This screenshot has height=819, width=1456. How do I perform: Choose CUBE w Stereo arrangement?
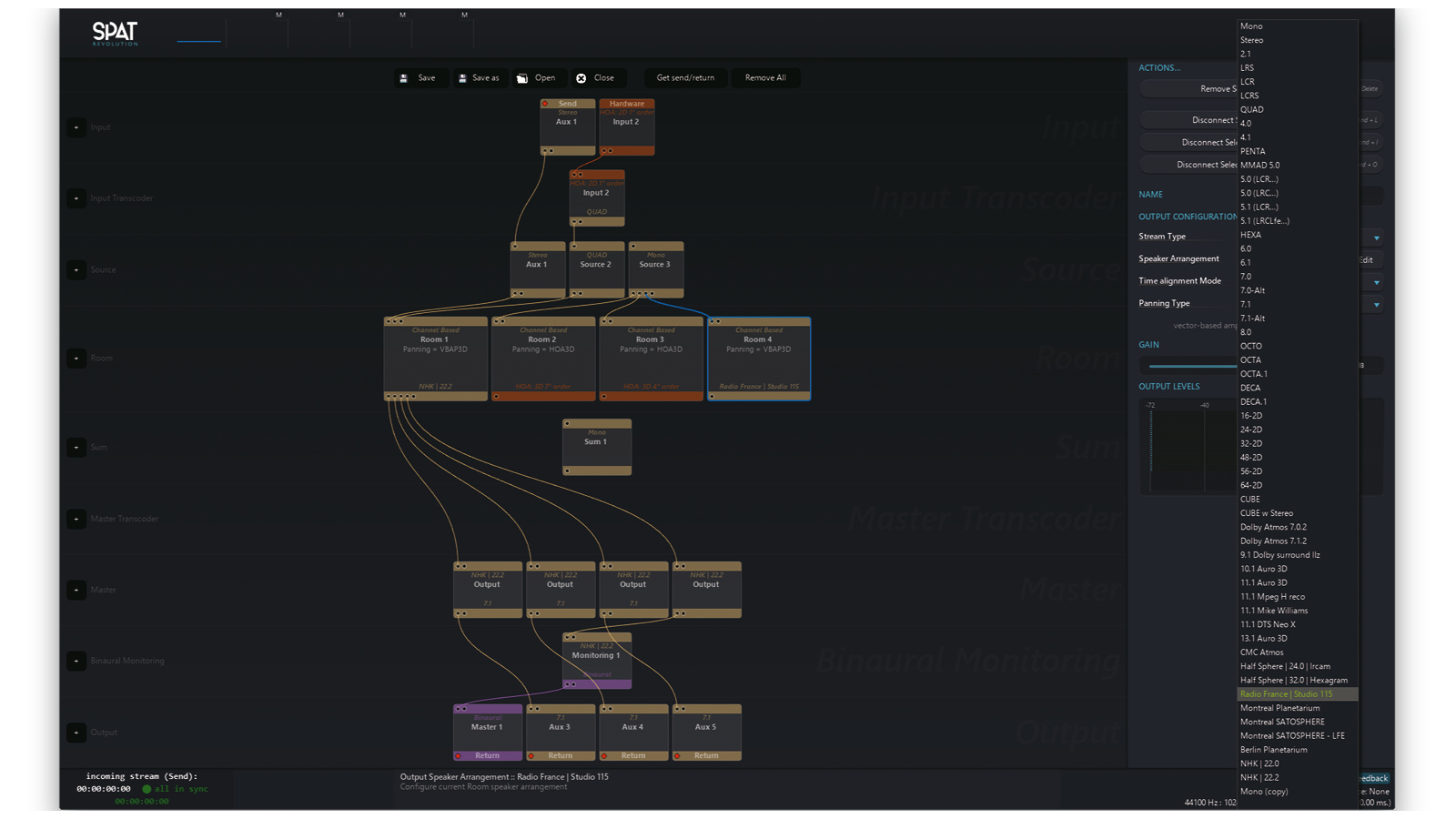click(x=1297, y=513)
